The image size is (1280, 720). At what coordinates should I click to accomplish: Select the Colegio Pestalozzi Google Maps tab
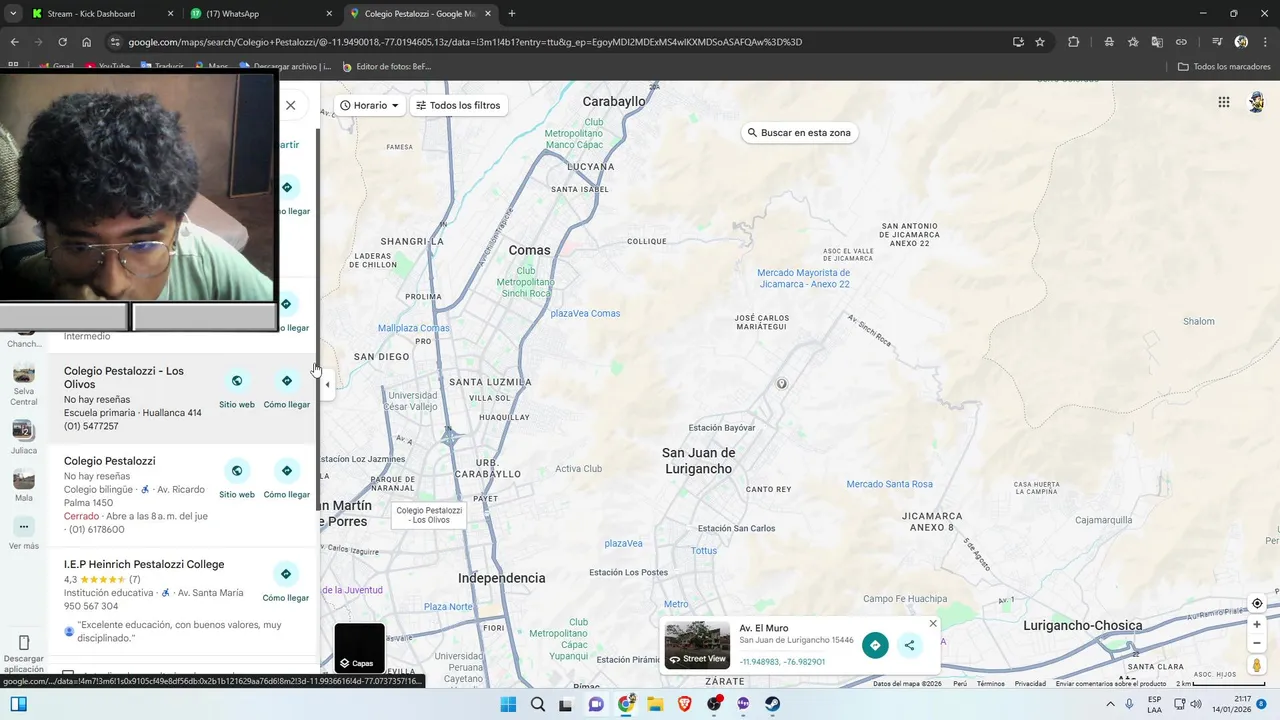420,14
